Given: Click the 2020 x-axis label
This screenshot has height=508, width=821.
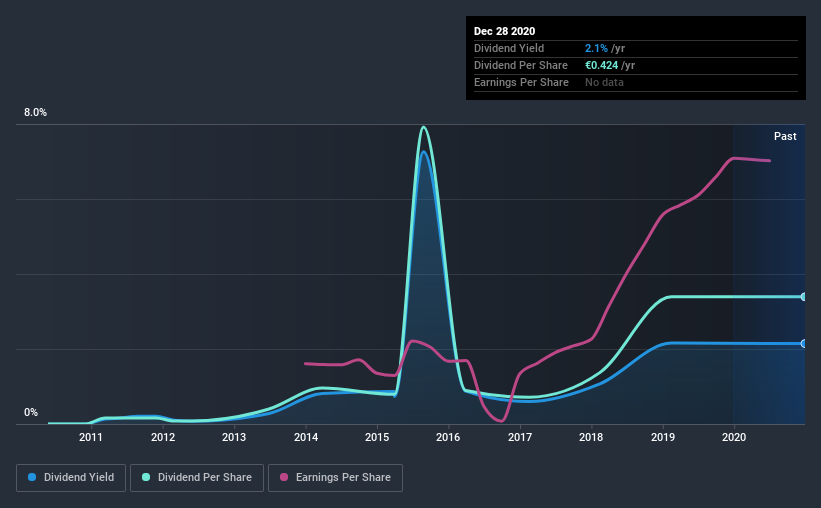Looking at the screenshot, I should coord(734,437).
